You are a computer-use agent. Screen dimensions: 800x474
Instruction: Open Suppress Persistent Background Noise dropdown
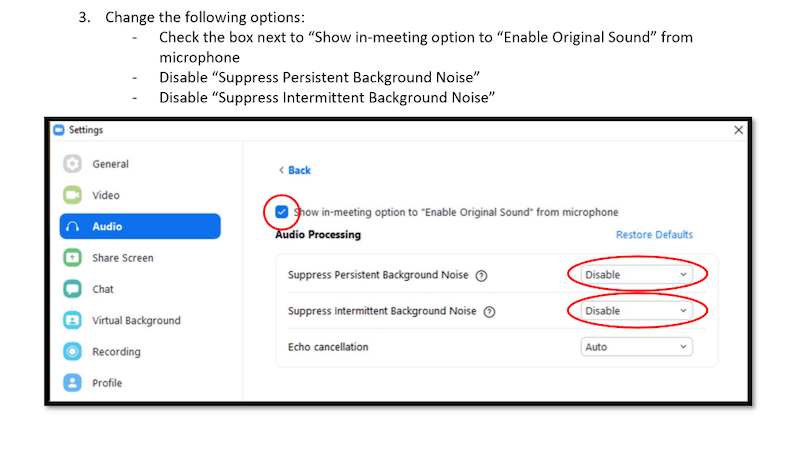pos(636,275)
